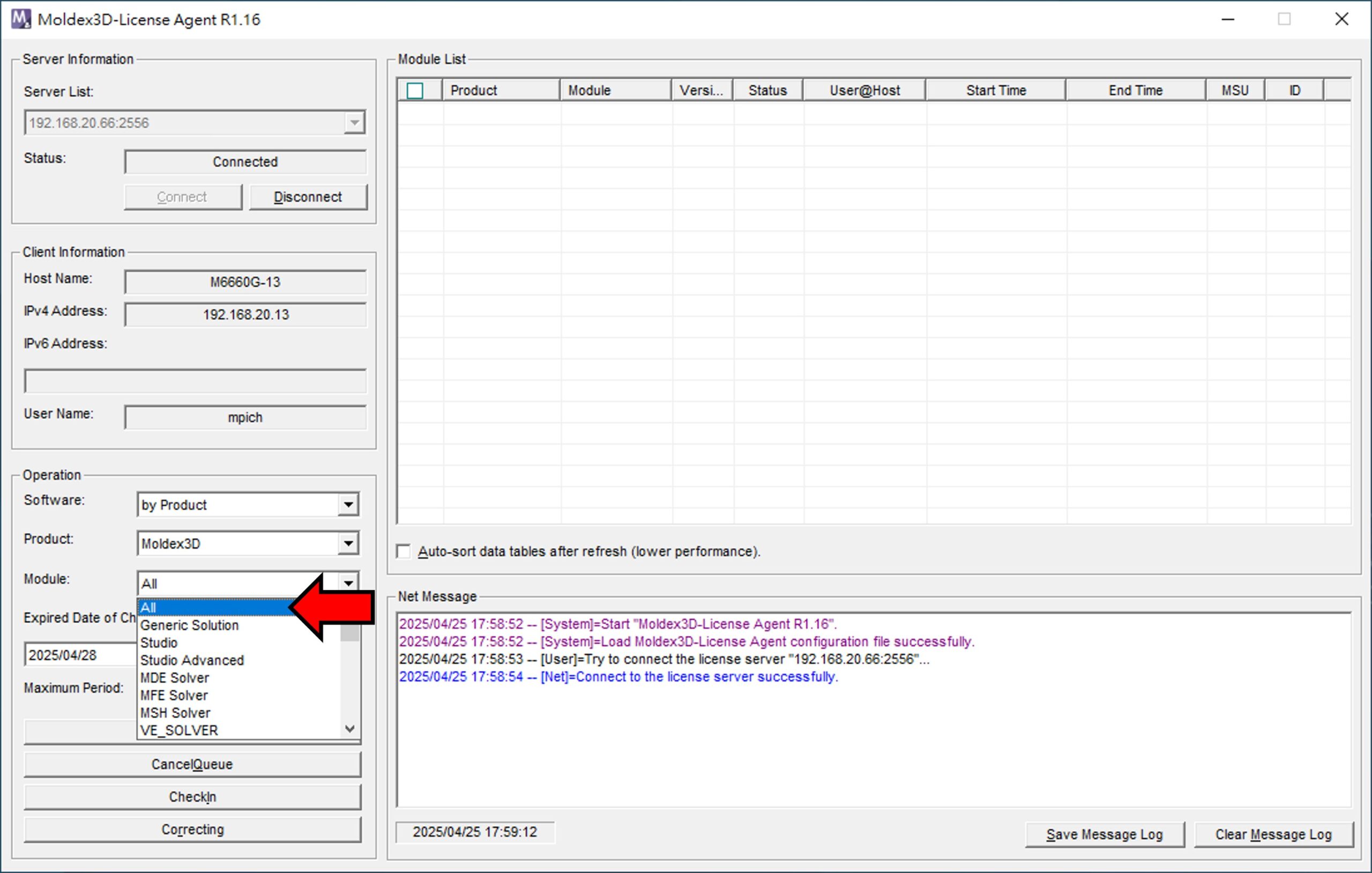Click the Module list scroll-down arrow

350,729
